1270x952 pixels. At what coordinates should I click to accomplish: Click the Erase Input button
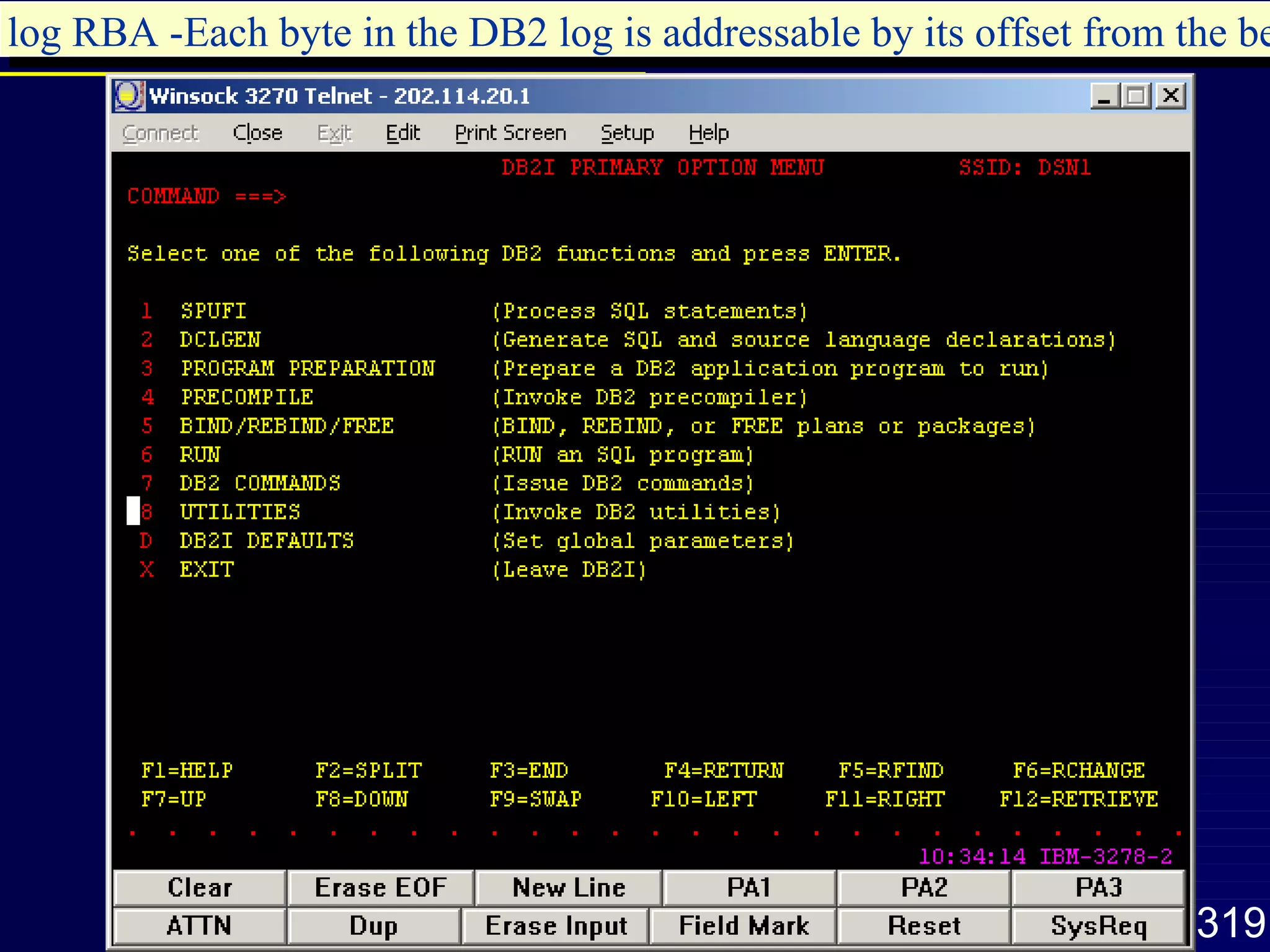[556, 926]
